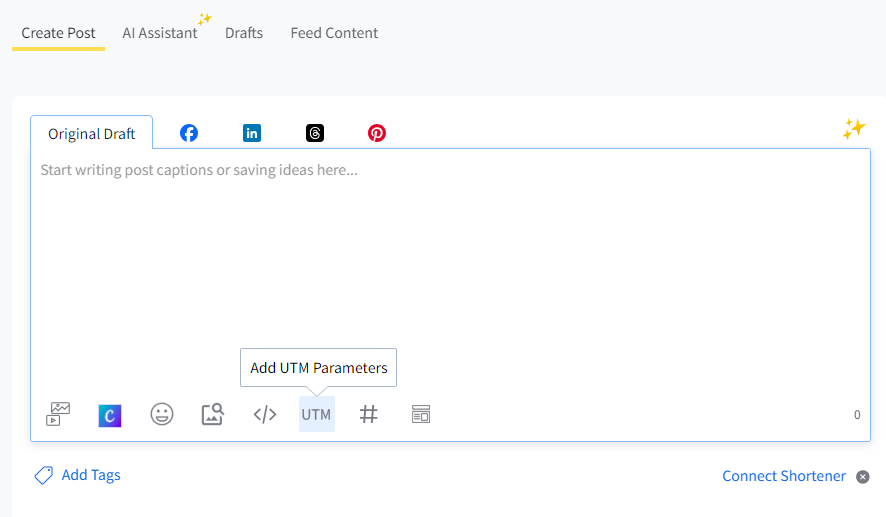
Task: Switch to the Facebook caption tab
Action: (x=189, y=133)
